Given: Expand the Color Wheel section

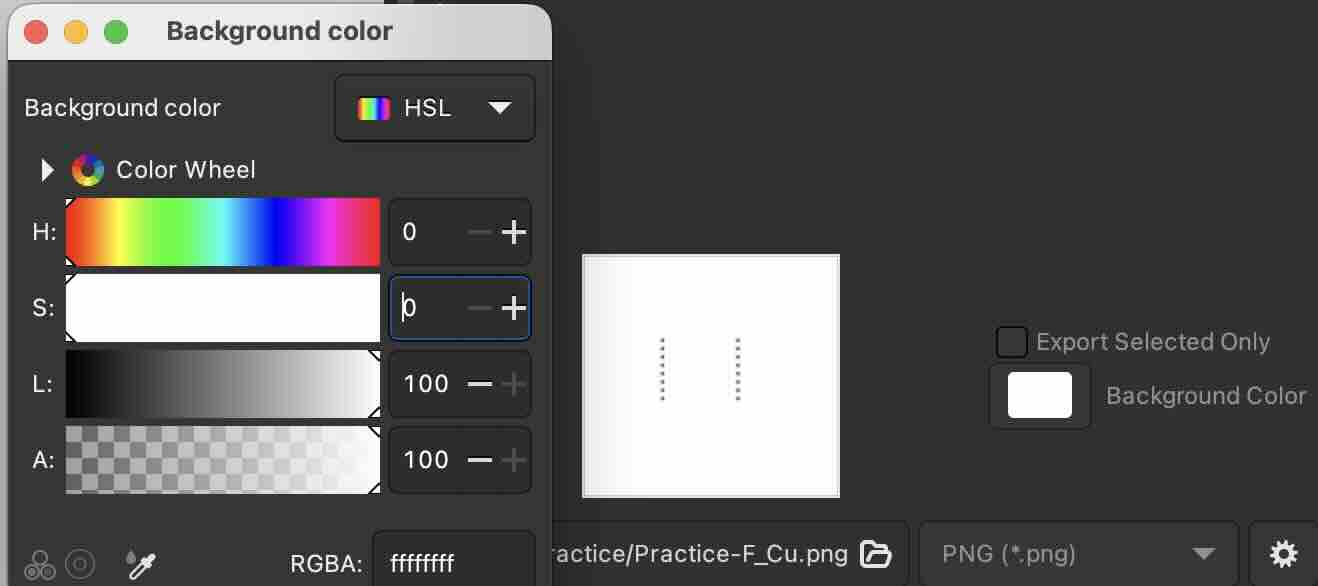Looking at the screenshot, I should [46, 170].
